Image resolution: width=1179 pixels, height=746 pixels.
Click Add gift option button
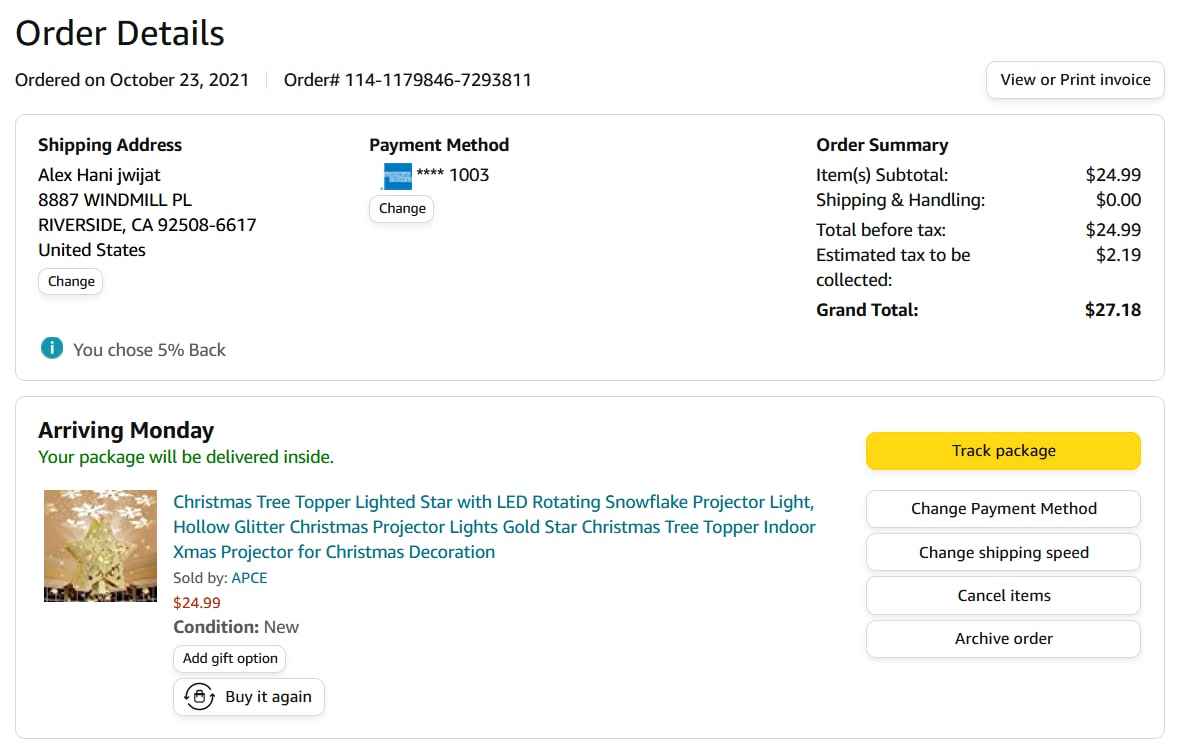230,658
